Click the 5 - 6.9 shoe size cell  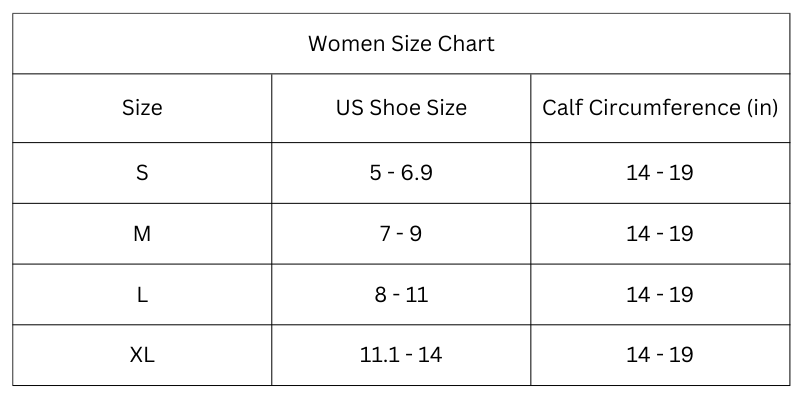(401, 173)
